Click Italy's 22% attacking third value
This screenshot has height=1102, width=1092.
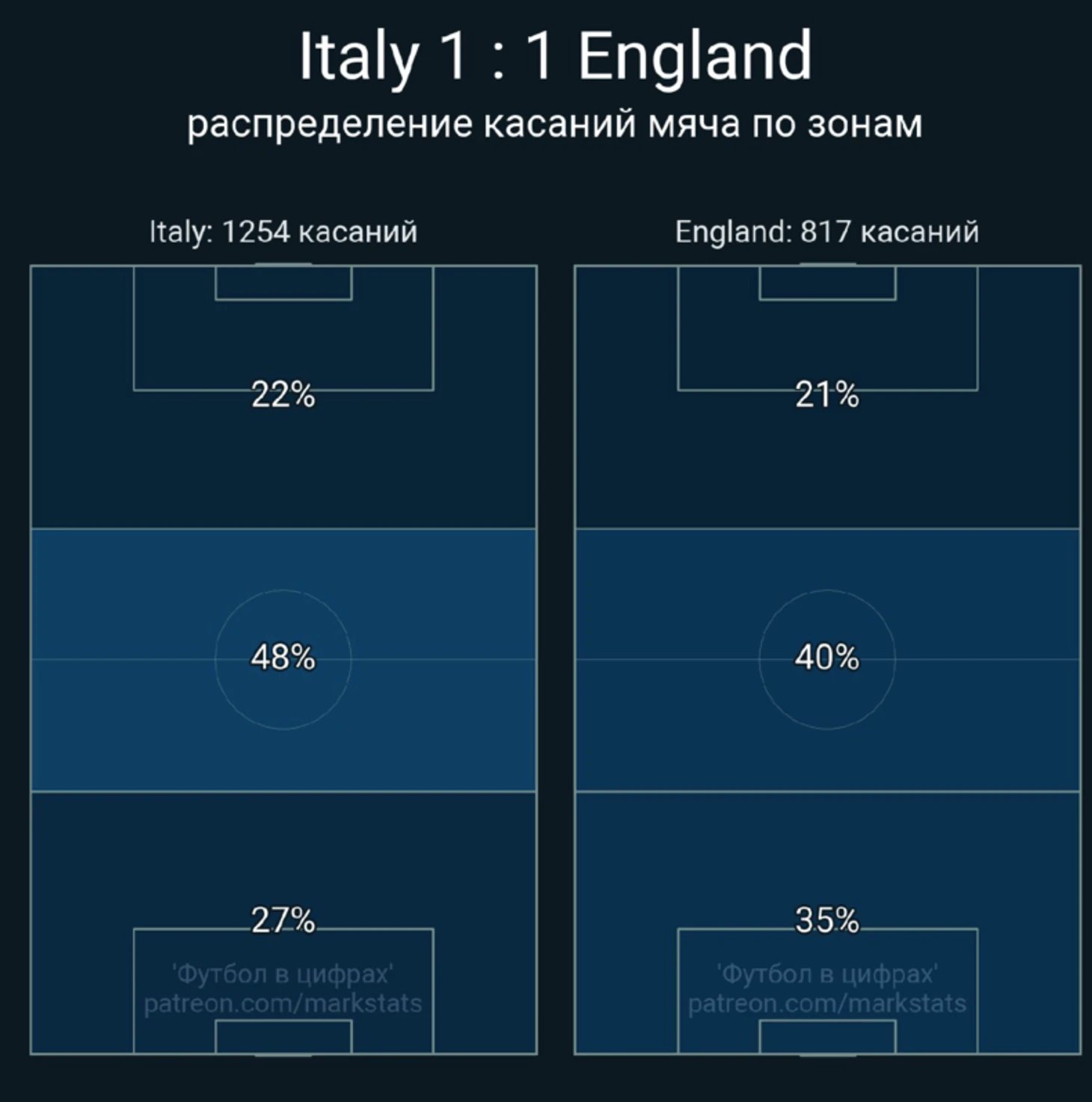click(283, 394)
